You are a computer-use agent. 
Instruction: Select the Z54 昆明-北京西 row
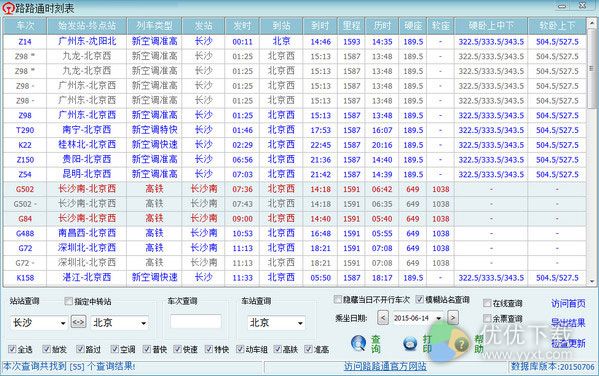(294, 174)
